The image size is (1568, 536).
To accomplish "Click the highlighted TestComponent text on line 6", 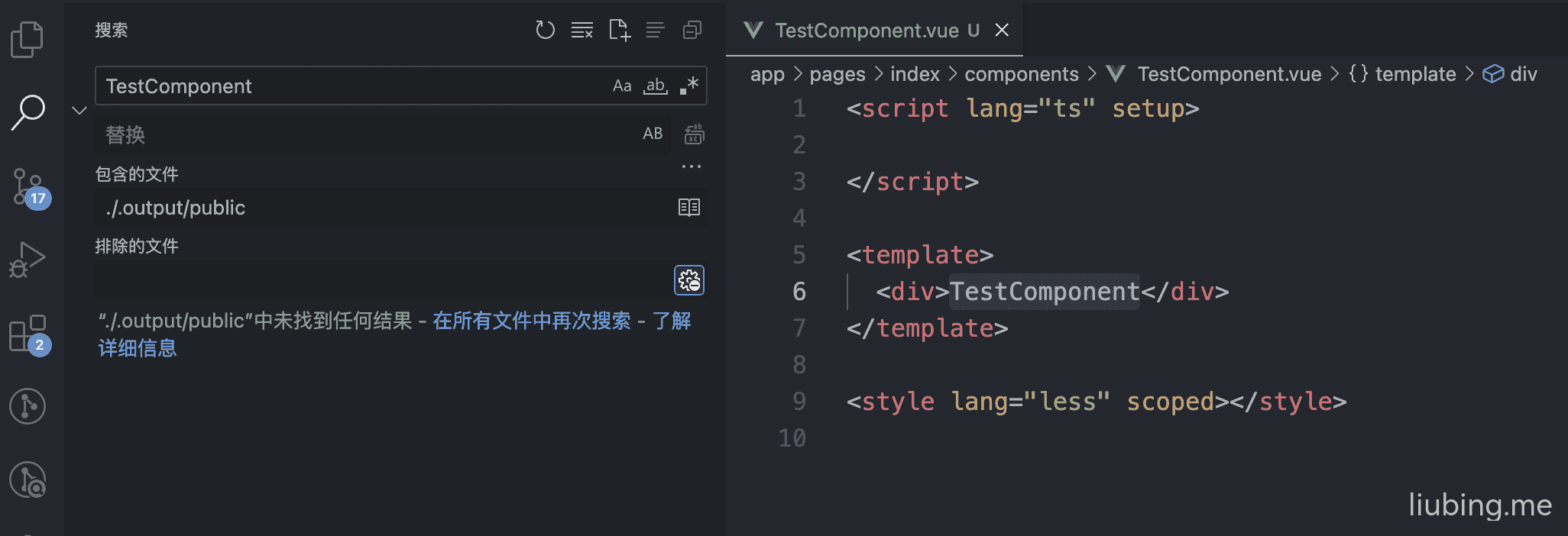I will pos(1045,292).
